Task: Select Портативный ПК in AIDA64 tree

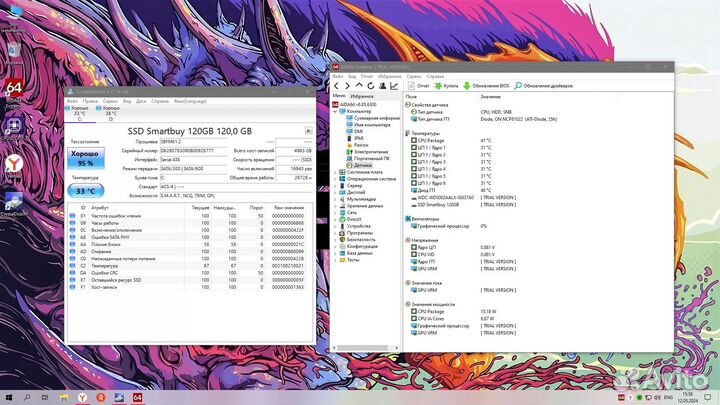Action: pos(368,158)
